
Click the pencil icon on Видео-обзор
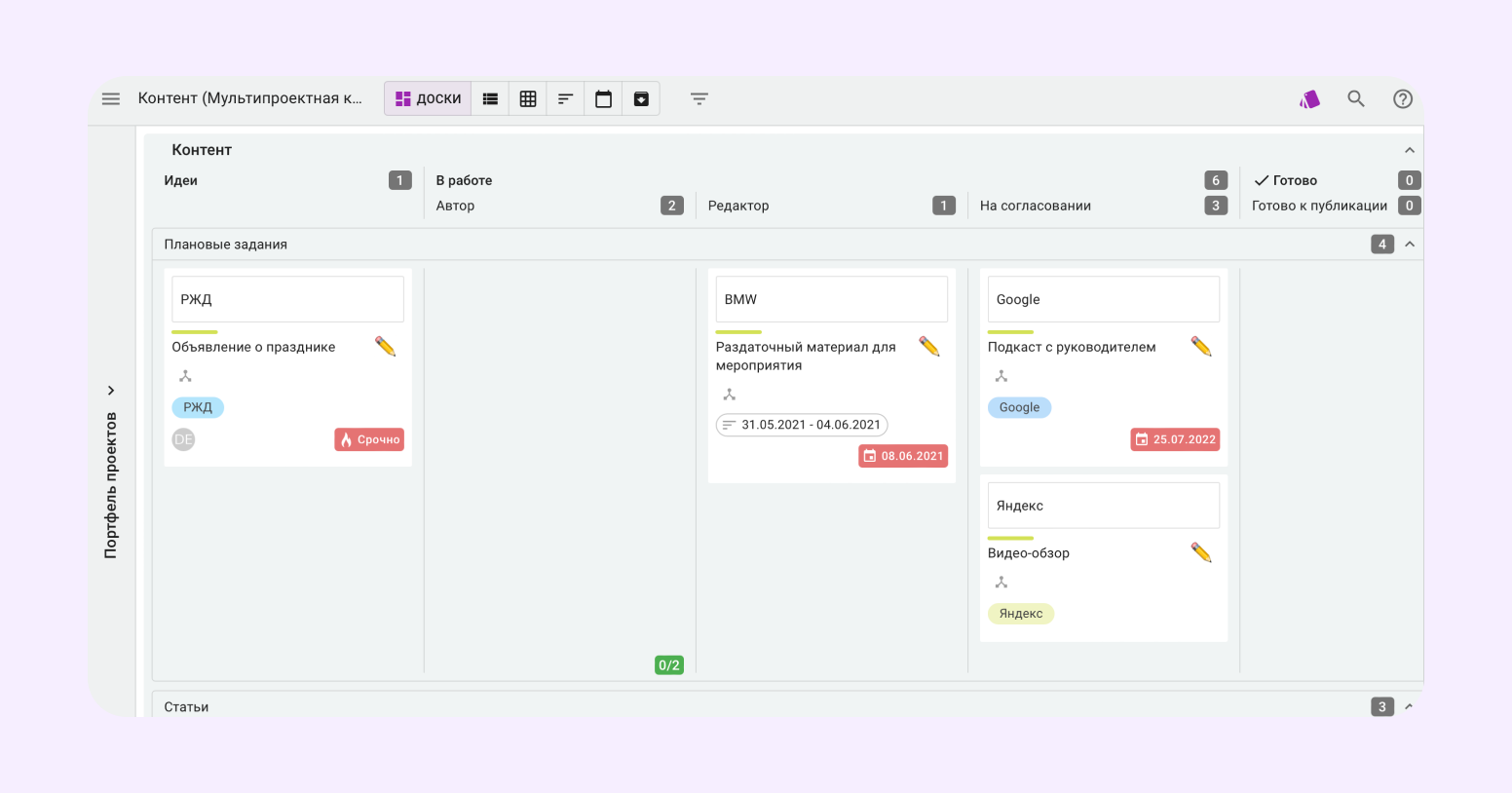click(x=1201, y=553)
